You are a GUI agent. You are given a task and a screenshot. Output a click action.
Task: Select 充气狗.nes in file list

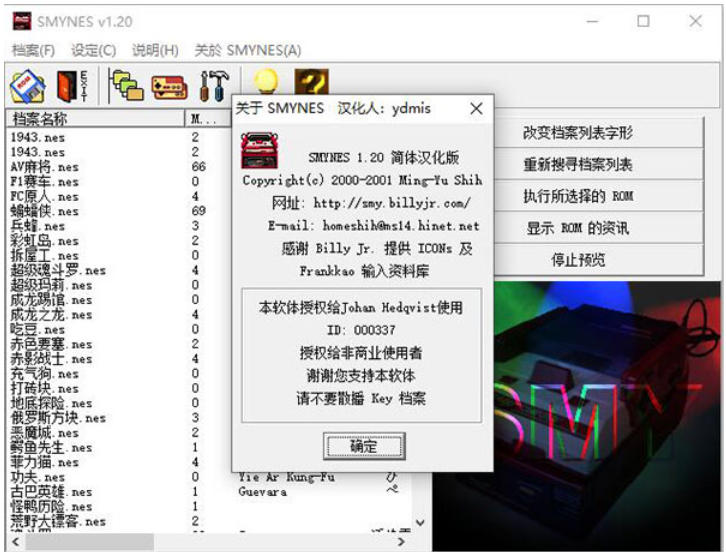pos(45,374)
